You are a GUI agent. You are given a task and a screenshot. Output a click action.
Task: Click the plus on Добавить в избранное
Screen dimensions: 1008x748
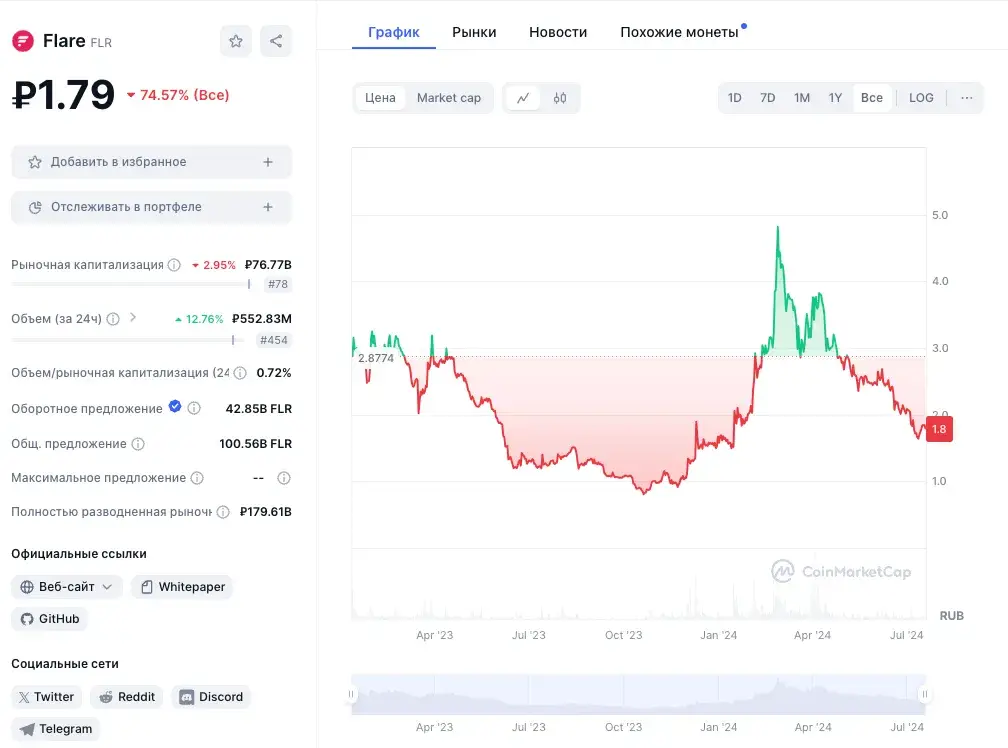268,162
